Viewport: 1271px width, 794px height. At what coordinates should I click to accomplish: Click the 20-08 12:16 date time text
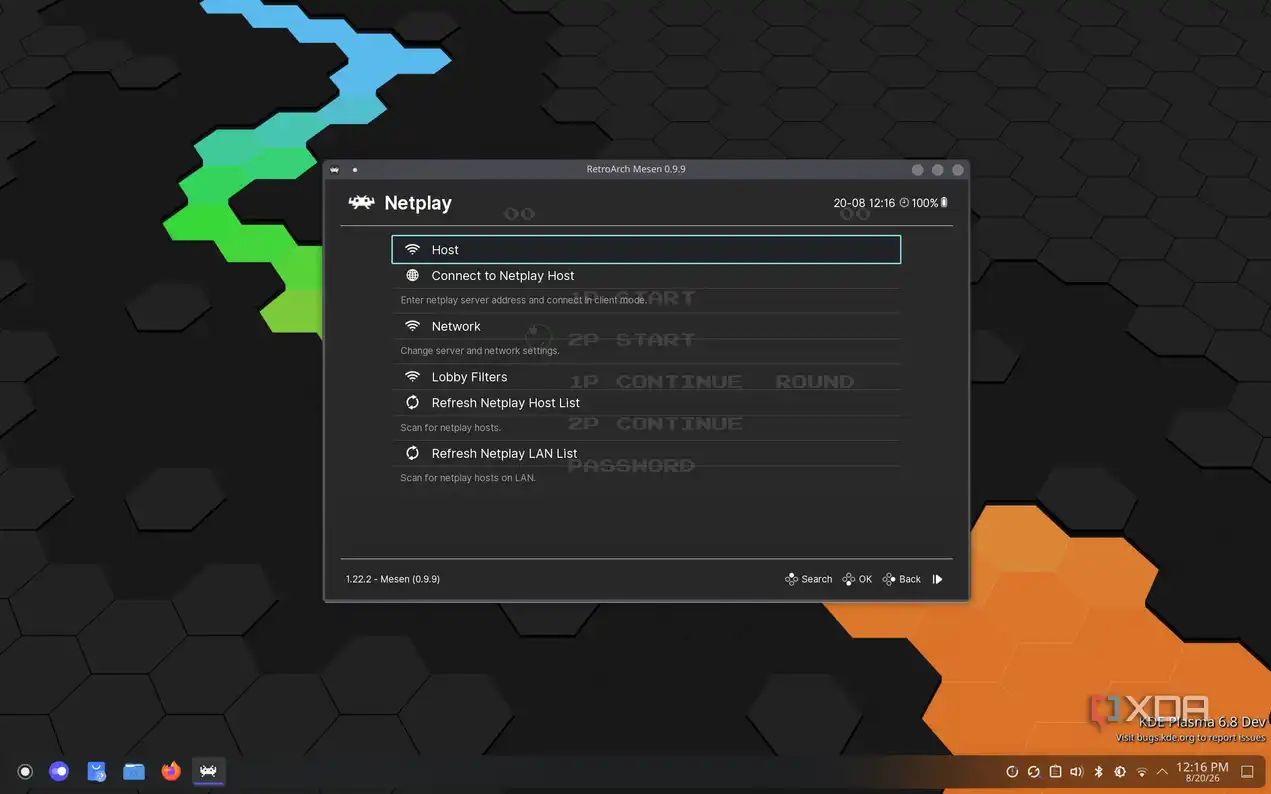tap(864, 203)
